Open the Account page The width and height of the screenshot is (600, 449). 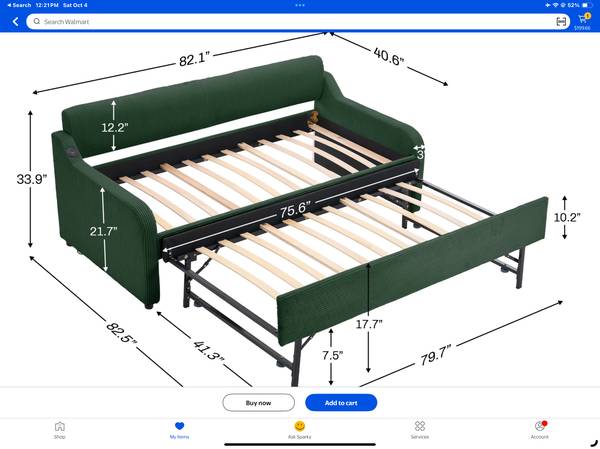click(540, 429)
